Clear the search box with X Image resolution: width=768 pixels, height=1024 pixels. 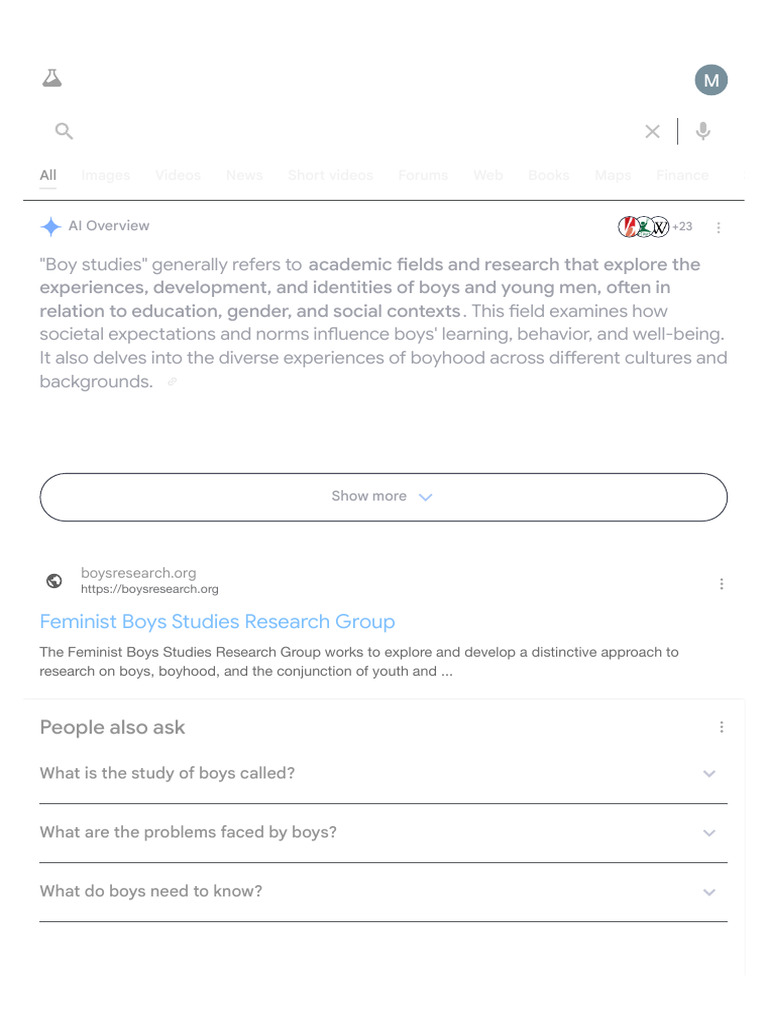pyautogui.click(x=652, y=131)
